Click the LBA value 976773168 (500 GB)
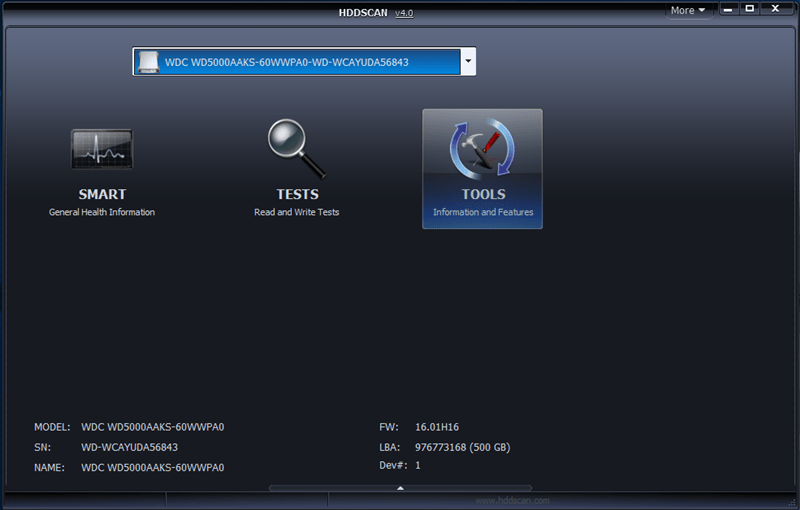The height and width of the screenshot is (510, 800). tap(462, 447)
